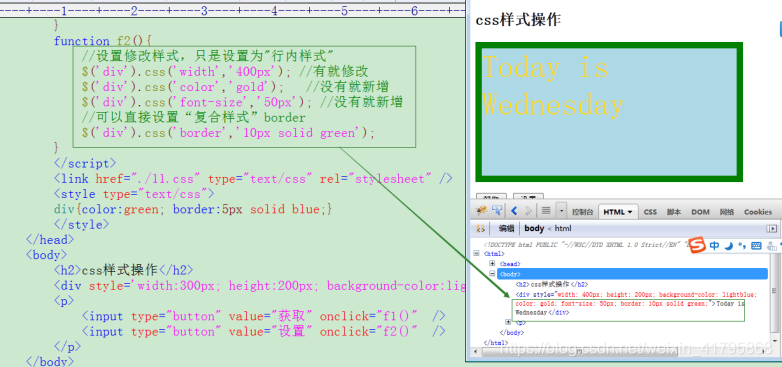Click the scroll-down arrow in Firebug panel

coord(775,341)
